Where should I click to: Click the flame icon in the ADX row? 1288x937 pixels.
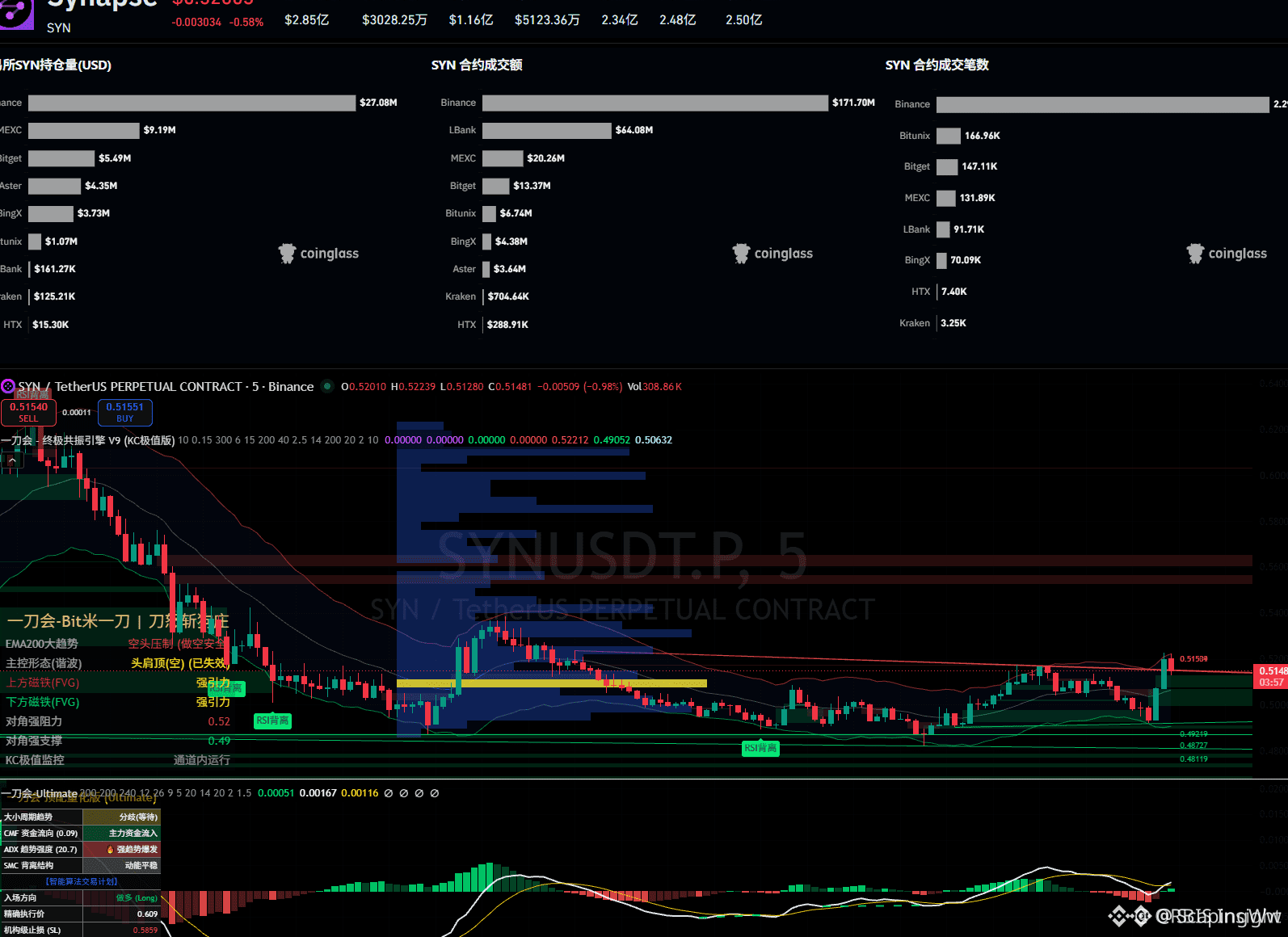[111, 850]
